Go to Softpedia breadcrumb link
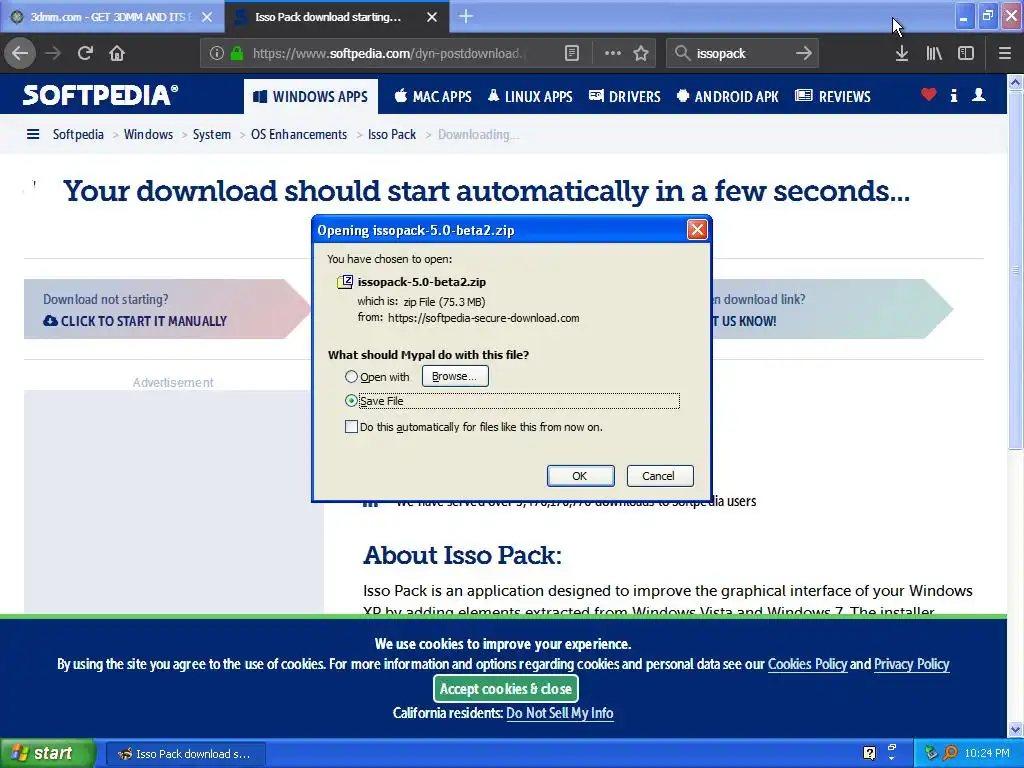Viewport: 1024px width, 768px height. [x=78, y=135]
